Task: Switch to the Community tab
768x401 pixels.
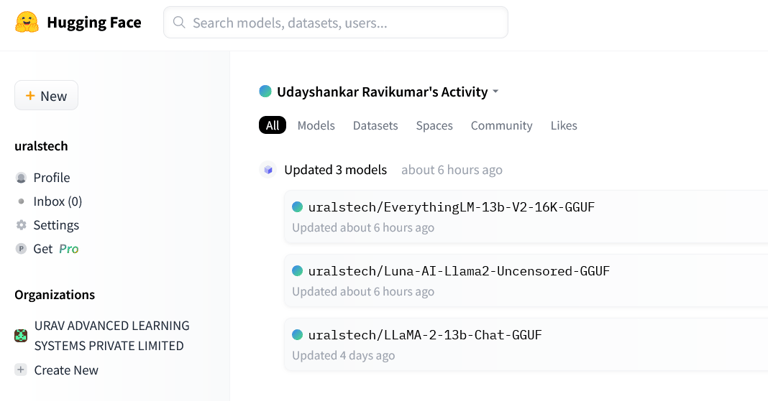Action: coord(502,125)
